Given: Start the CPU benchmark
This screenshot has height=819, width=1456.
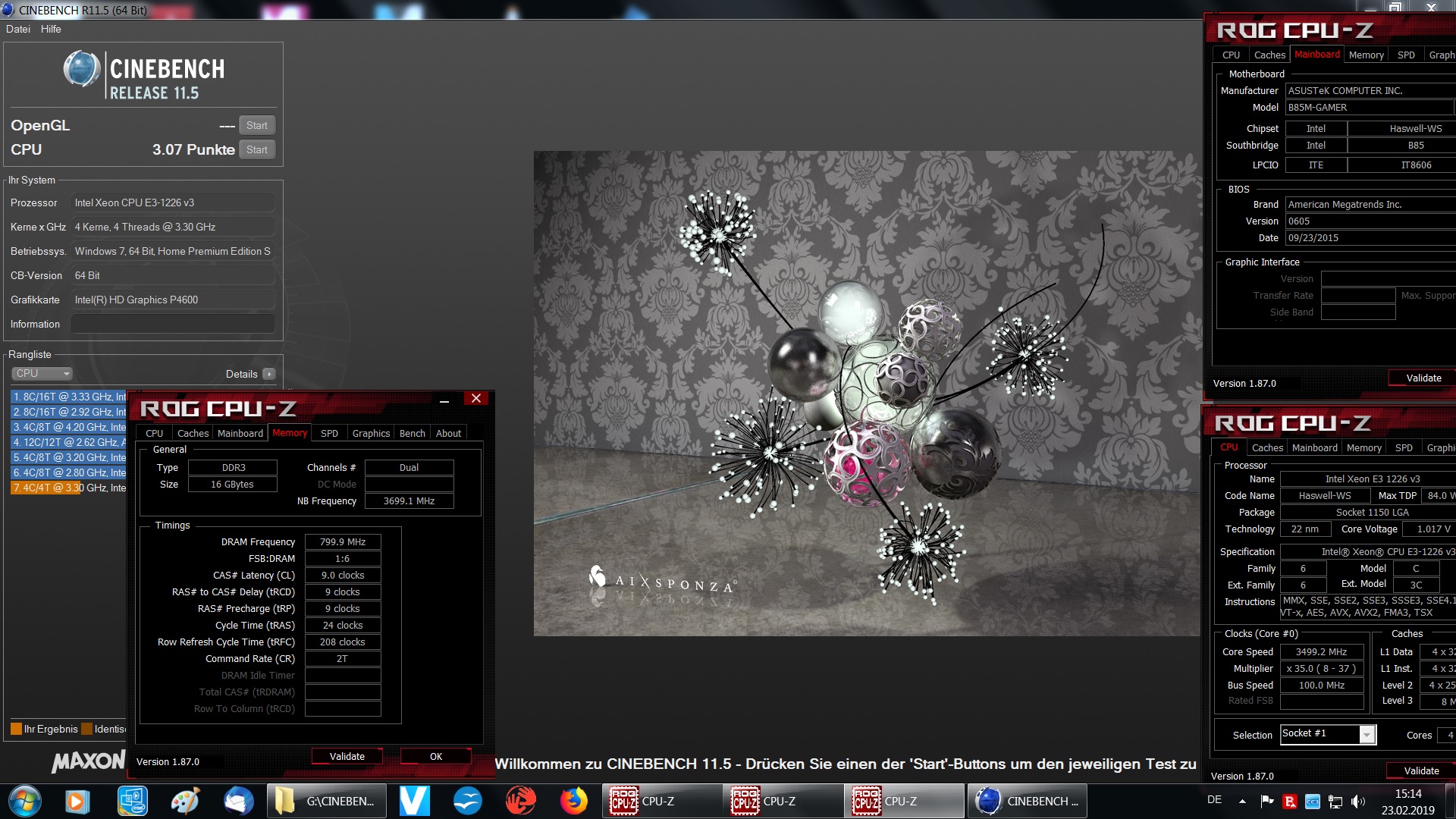Looking at the screenshot, I should pos(257,149).
